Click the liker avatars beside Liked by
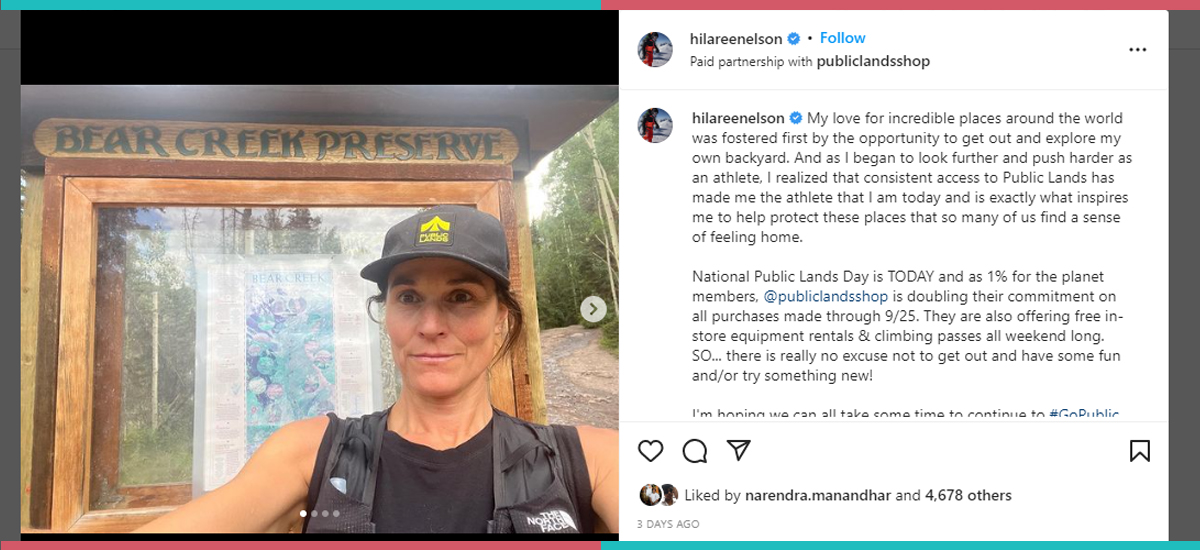Screen dimensions: 1200x550 click(x=658, y=494)
